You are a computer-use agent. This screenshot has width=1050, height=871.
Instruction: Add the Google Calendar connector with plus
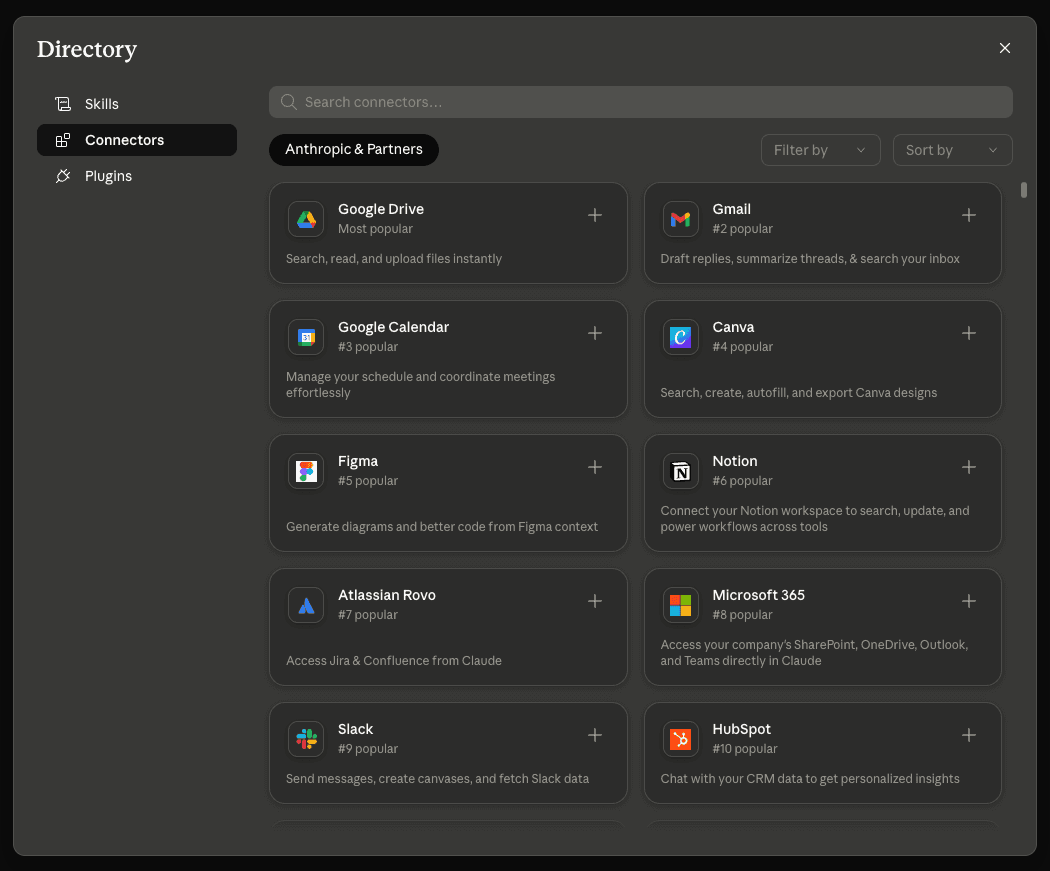tap(595, 333)
